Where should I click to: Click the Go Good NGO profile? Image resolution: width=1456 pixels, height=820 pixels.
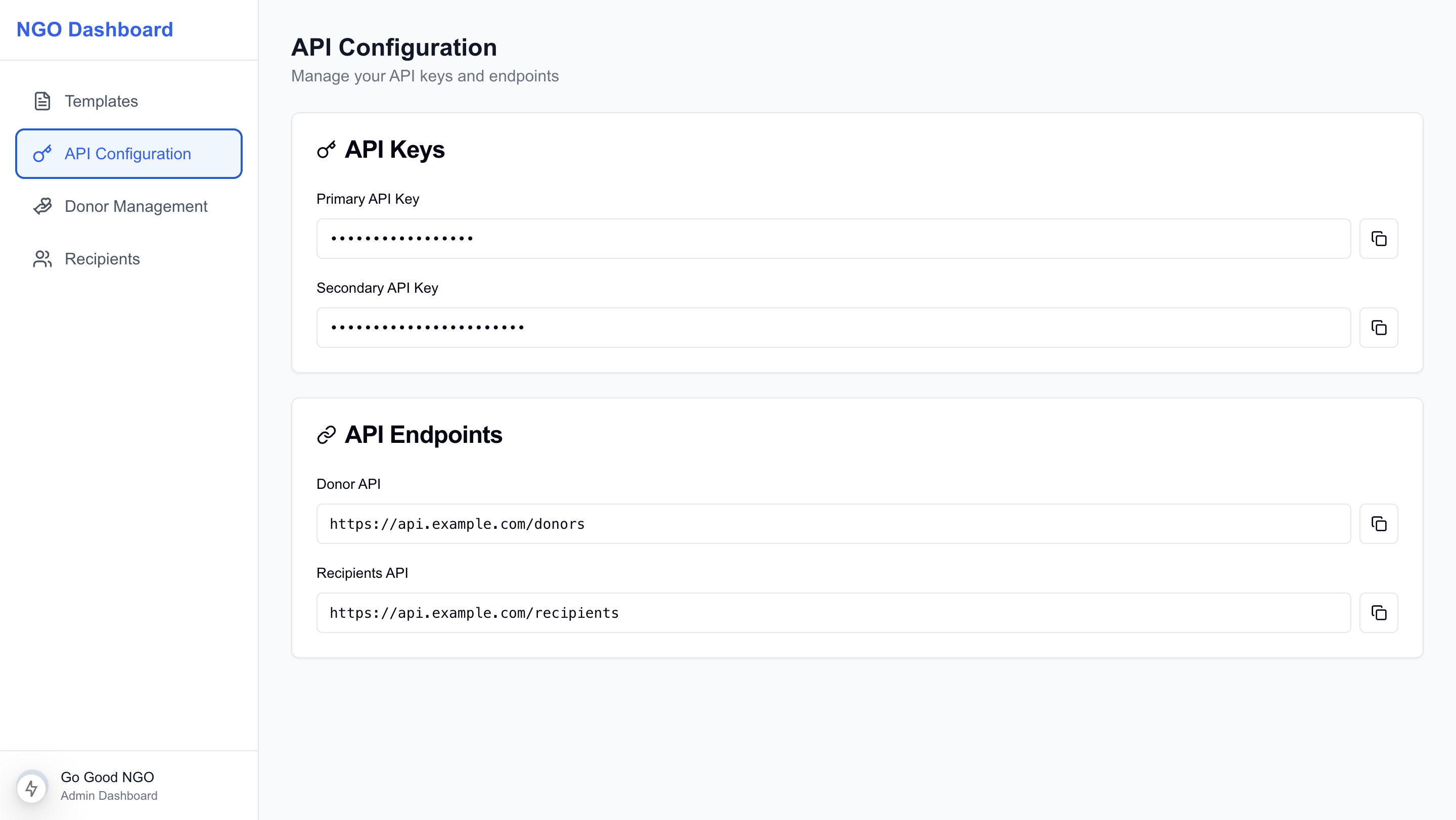click(107, 778)
